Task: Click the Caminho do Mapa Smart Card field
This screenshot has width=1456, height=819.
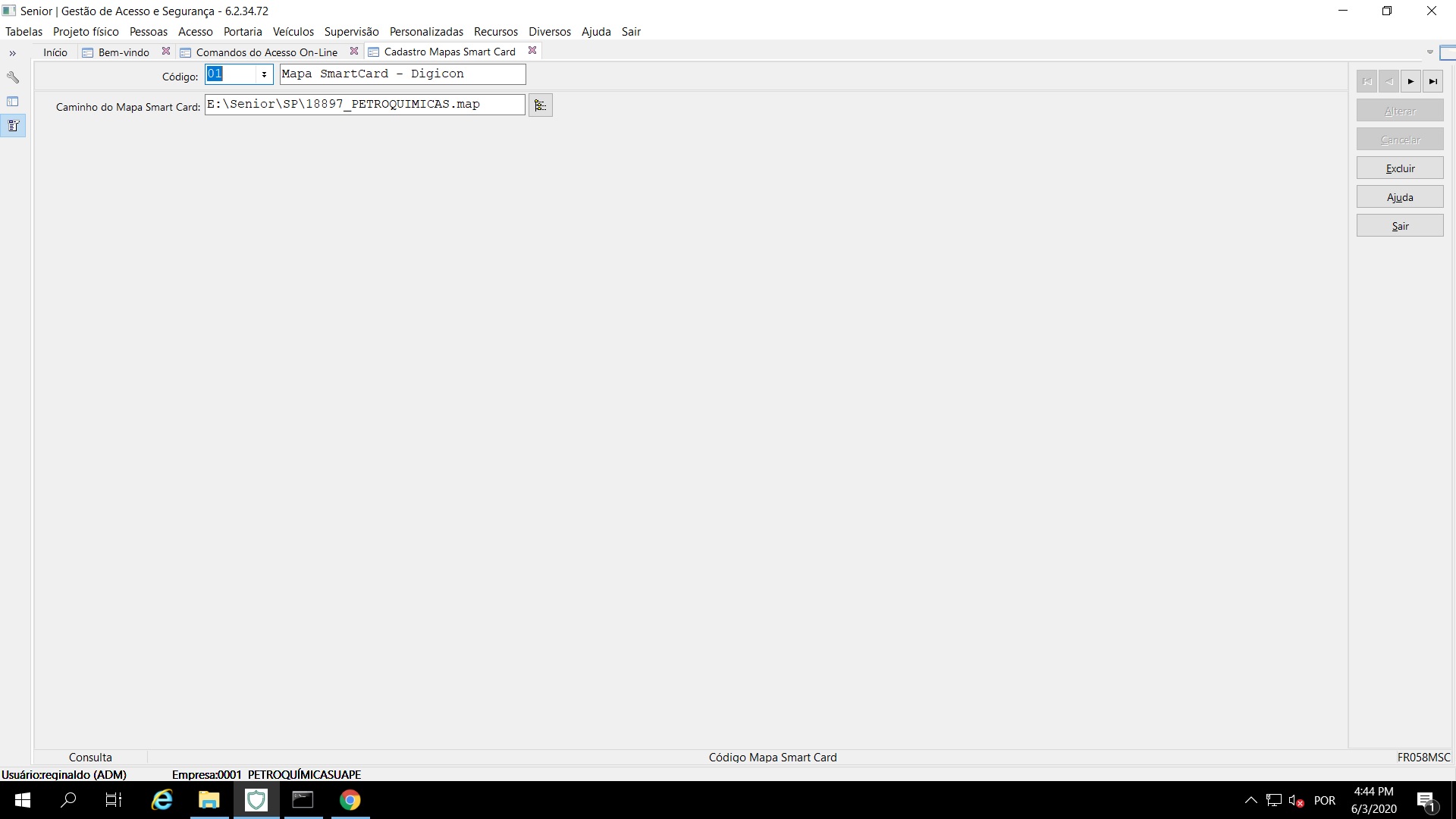Action: pyautogui.click(x=364, y=105)
